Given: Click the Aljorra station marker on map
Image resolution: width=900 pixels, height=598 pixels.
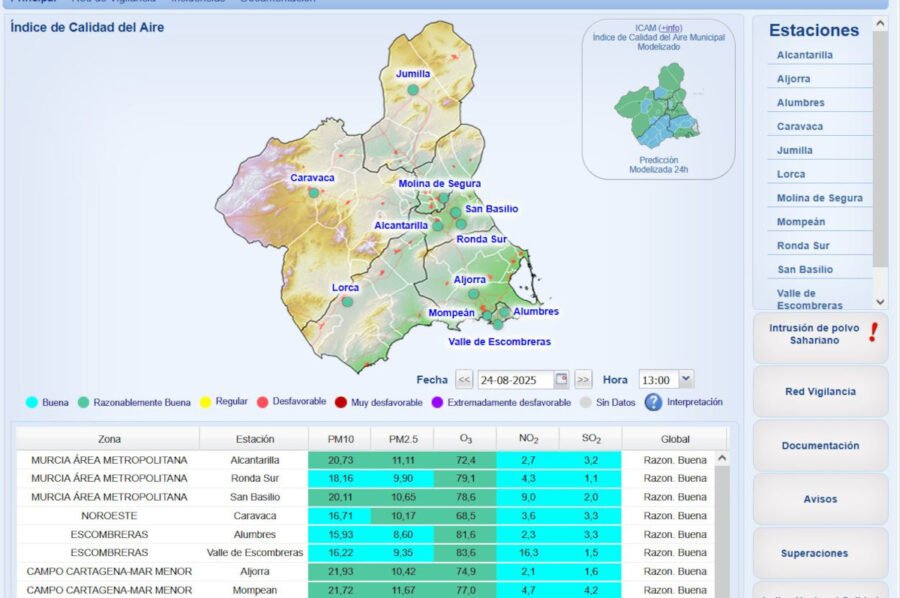Looking at the screenshot, I should [x=474, y=294].
